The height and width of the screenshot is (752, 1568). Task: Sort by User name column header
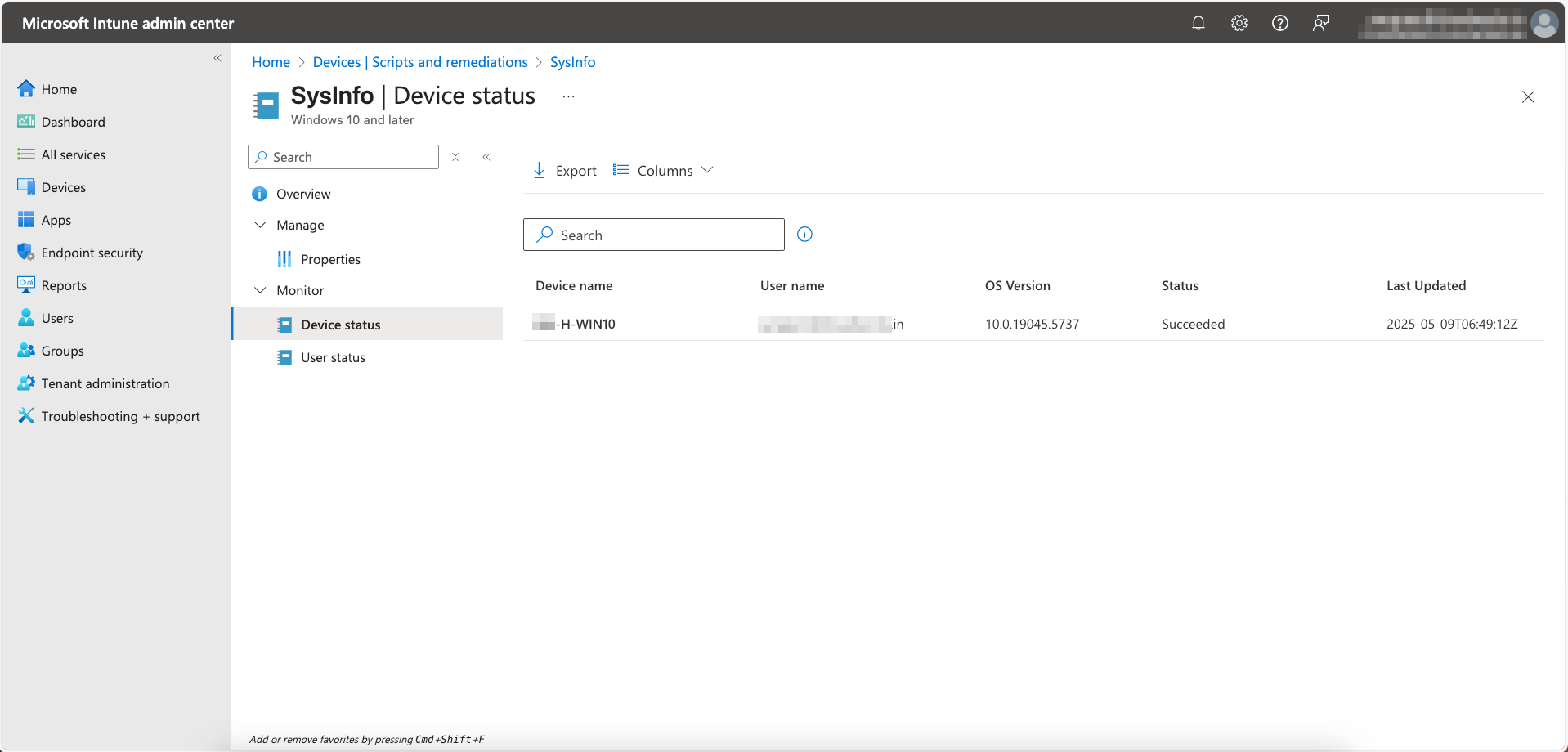coord(792,285)
